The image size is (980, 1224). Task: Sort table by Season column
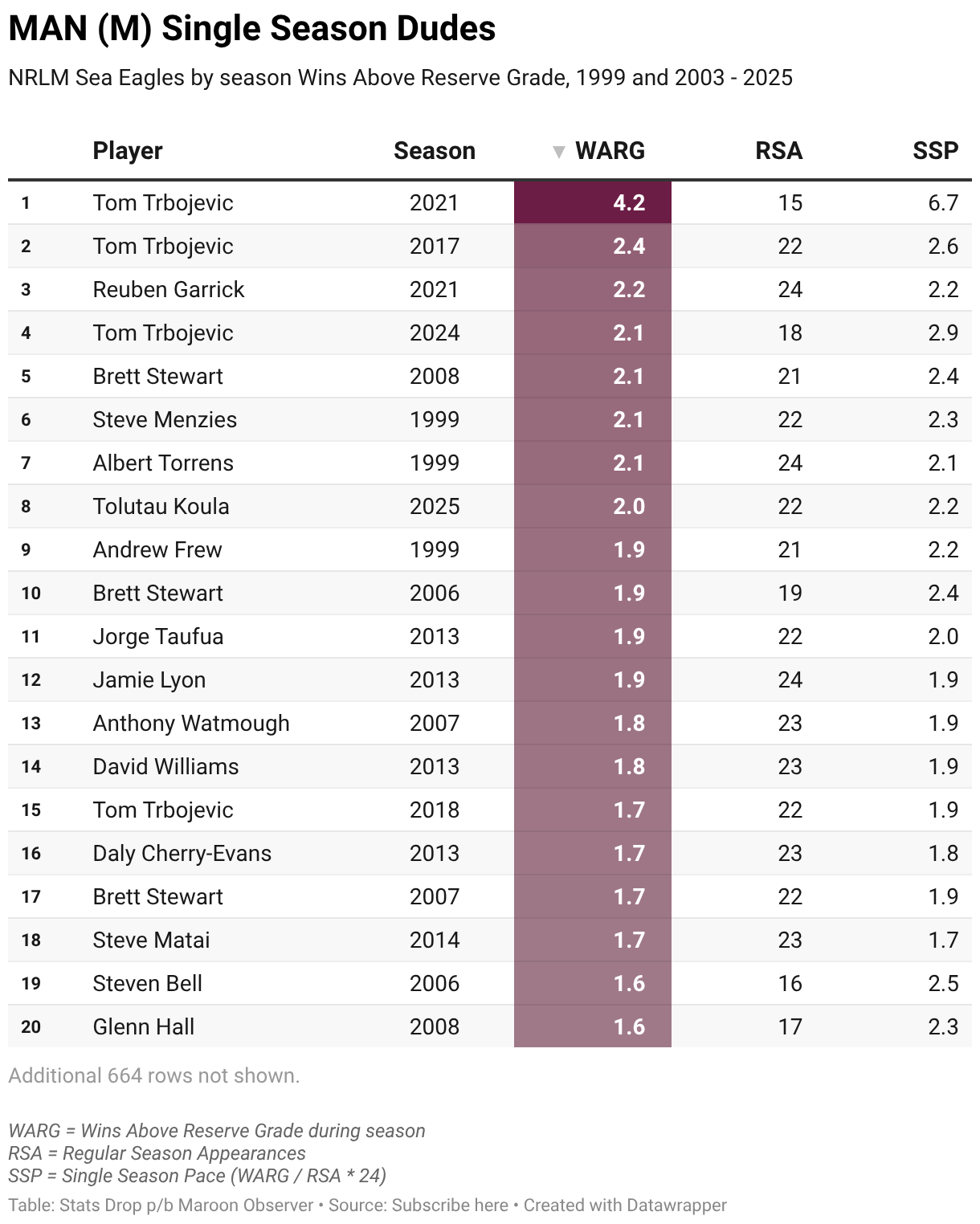(x=434, y=151)
